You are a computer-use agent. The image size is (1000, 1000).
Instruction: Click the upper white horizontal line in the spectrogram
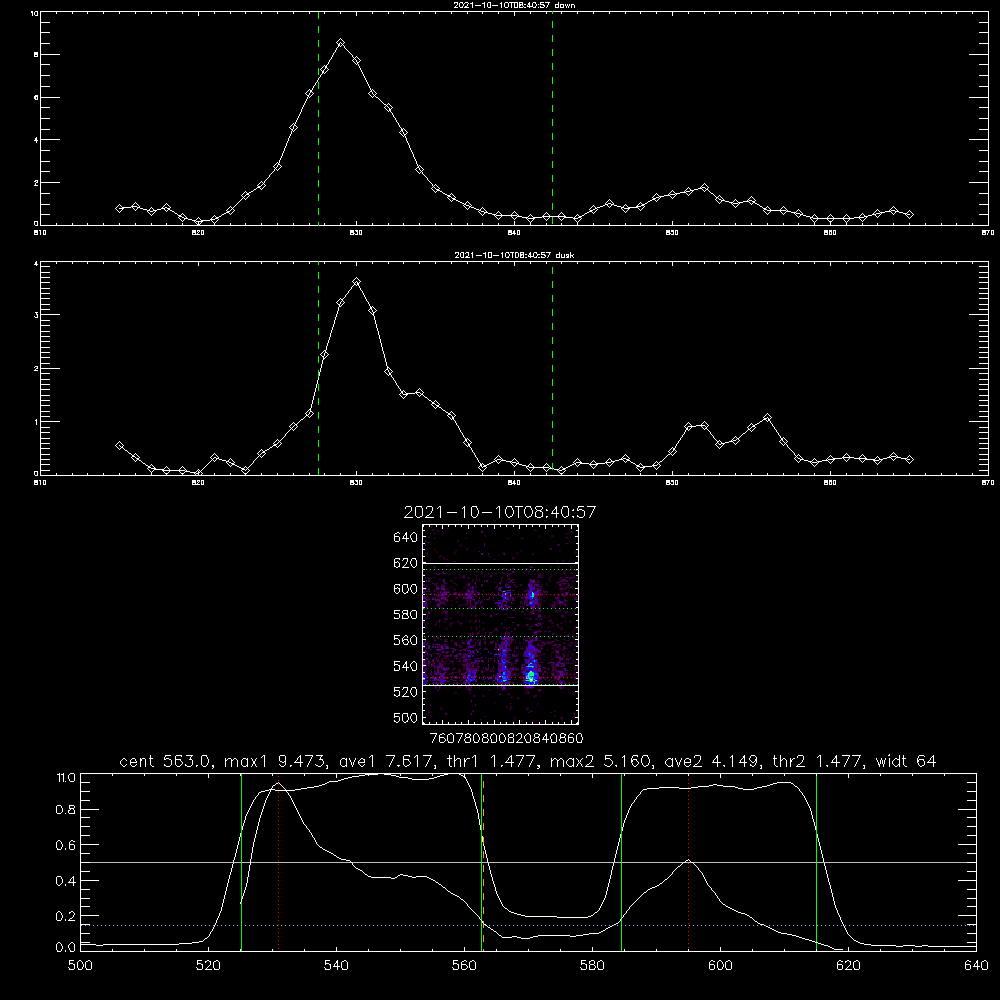(x=501, y=563)
